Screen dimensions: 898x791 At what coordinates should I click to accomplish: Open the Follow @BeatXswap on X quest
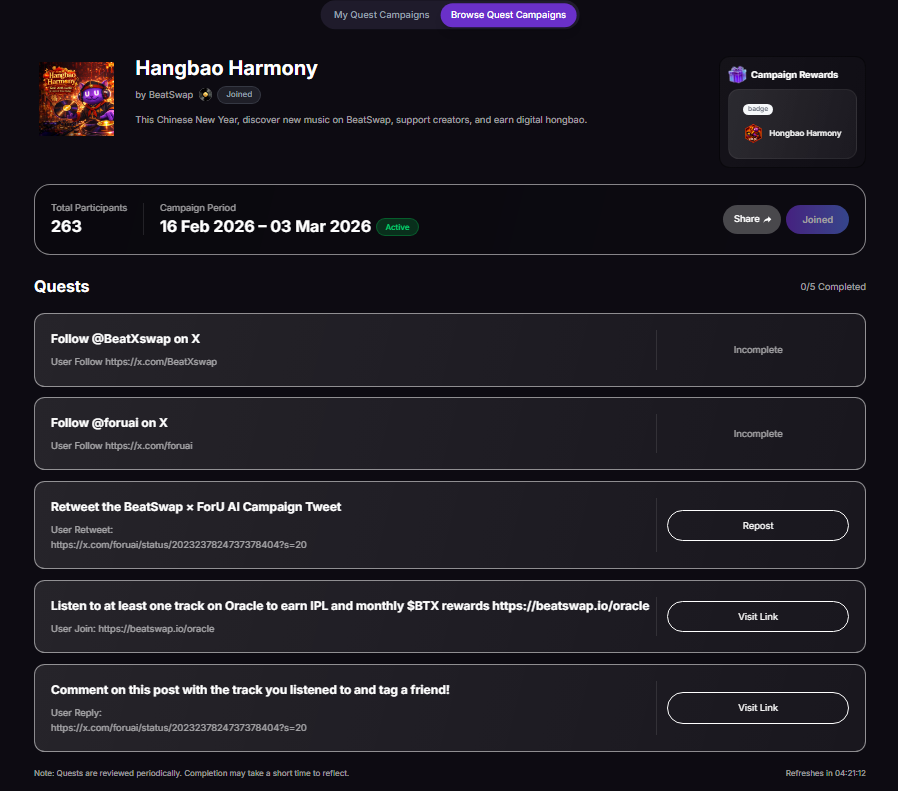[450, 350]
